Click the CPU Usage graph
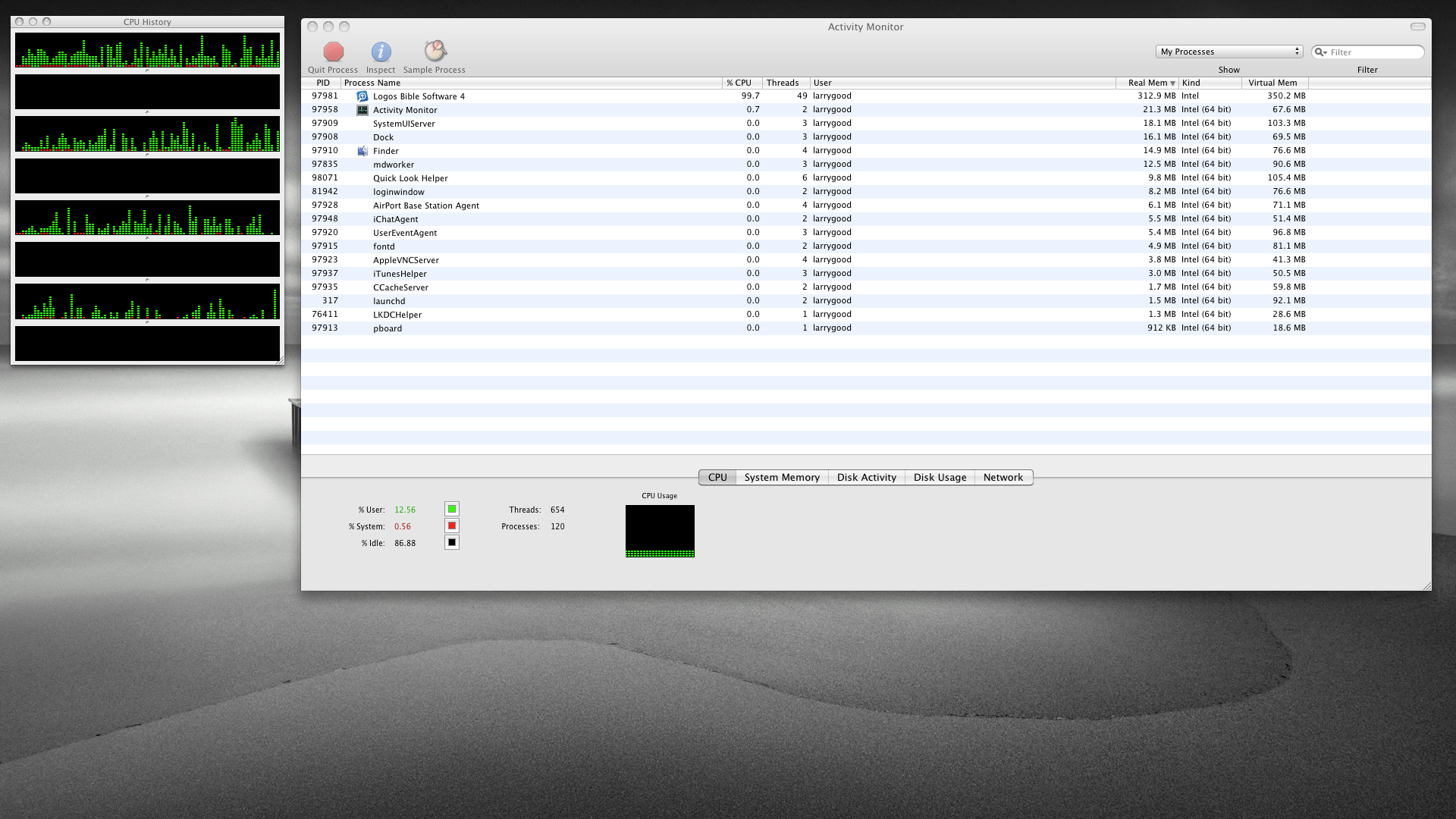1456x819 pixels. pyautogui.click(x=660, y=531)
